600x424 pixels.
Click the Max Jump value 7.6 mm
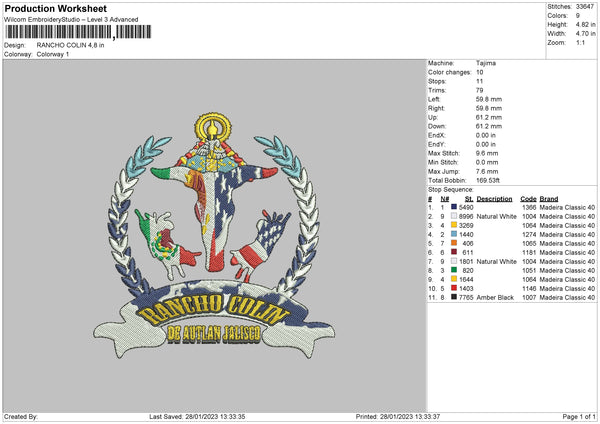point(487,171)
